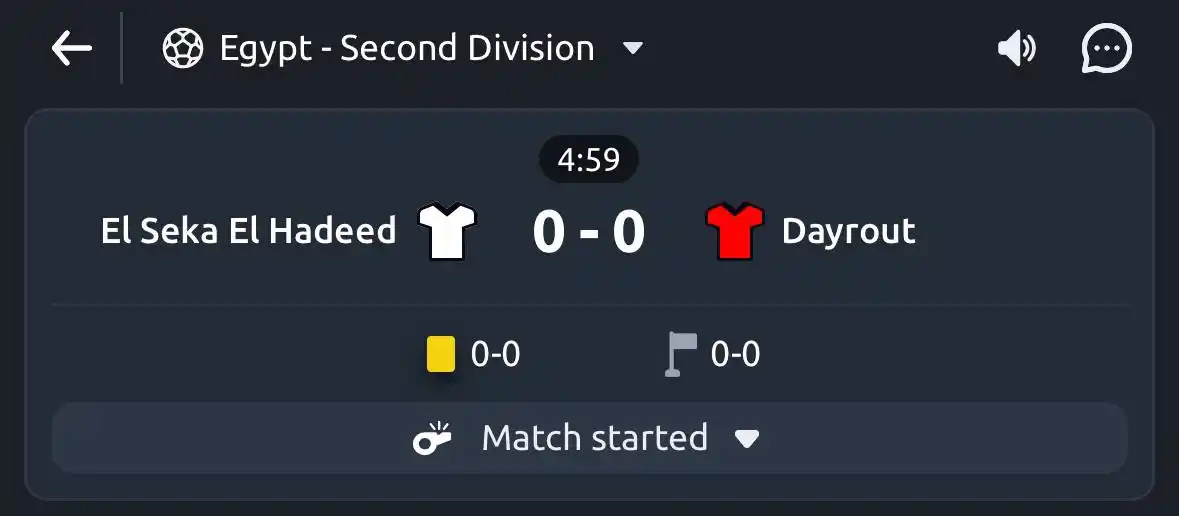
Task: Select the Egypt - Second Division league title
Action: pos(407,49)
